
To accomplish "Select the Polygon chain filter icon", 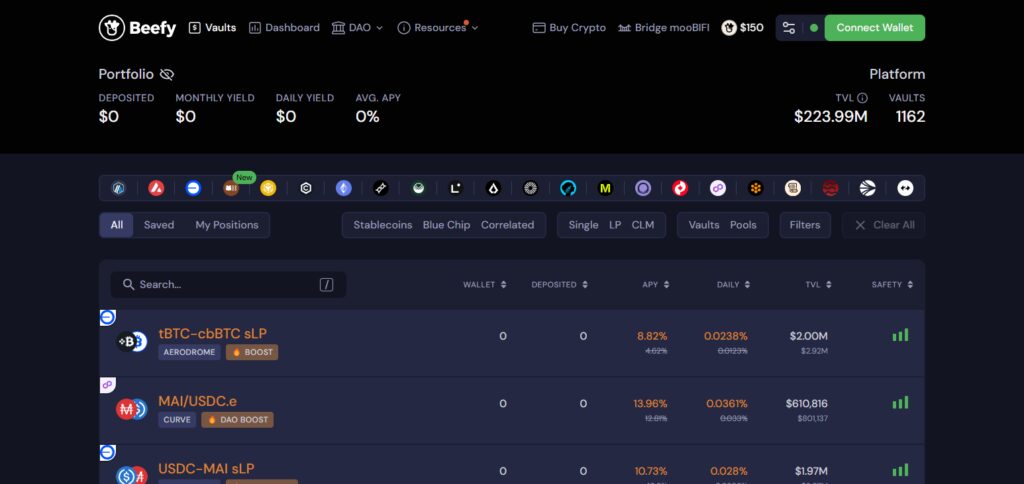I will click(718, 188).
